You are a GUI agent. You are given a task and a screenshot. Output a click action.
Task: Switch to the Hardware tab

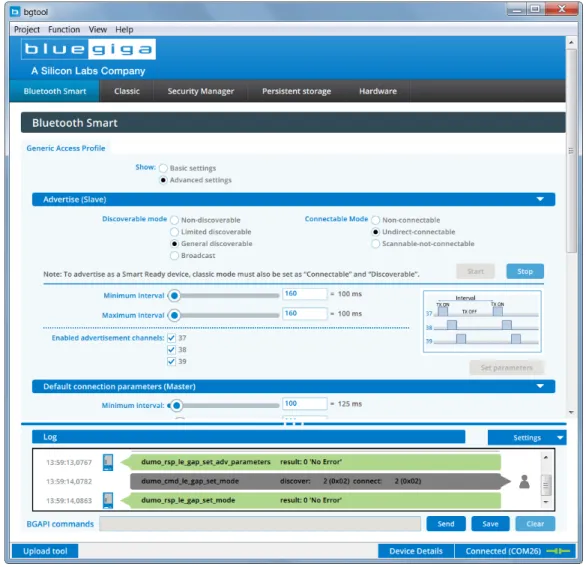pyautogui.click(x=378, y=91)
